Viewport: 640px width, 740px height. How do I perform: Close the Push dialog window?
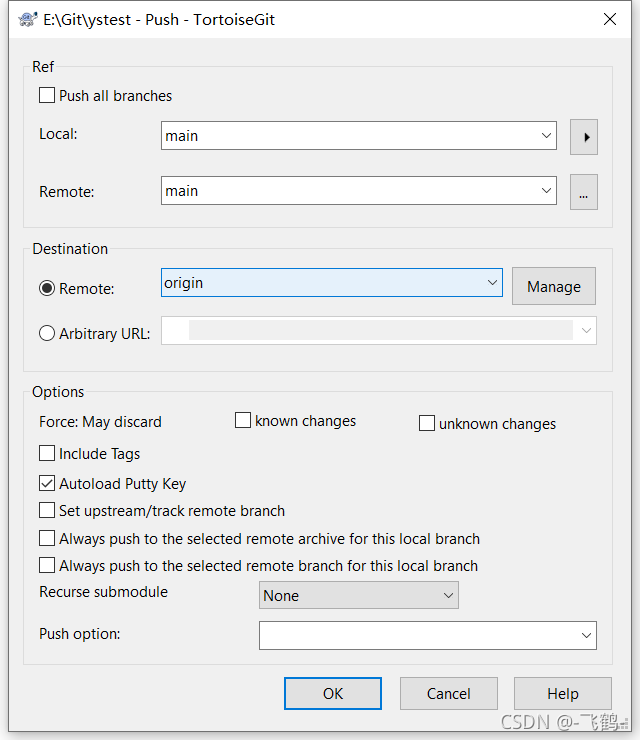[610, 19]
